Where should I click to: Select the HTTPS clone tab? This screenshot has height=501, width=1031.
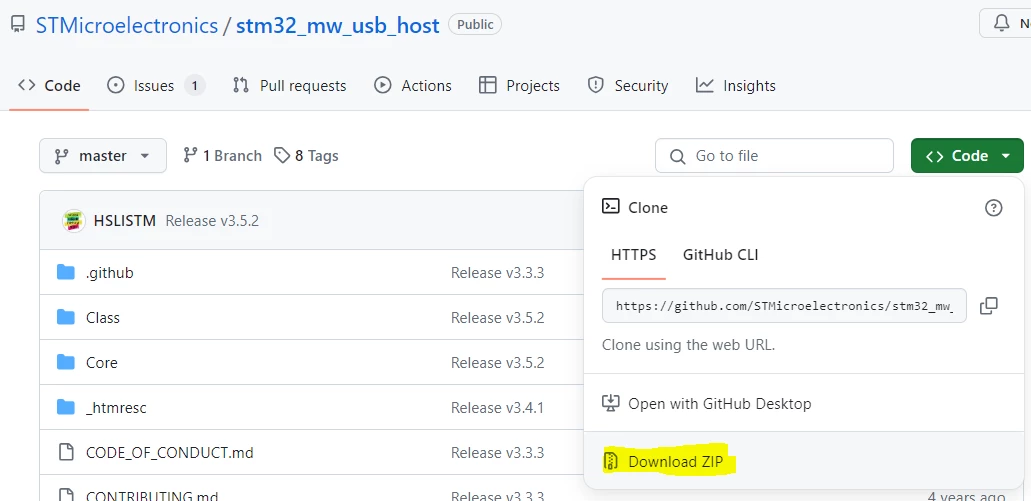634,255
